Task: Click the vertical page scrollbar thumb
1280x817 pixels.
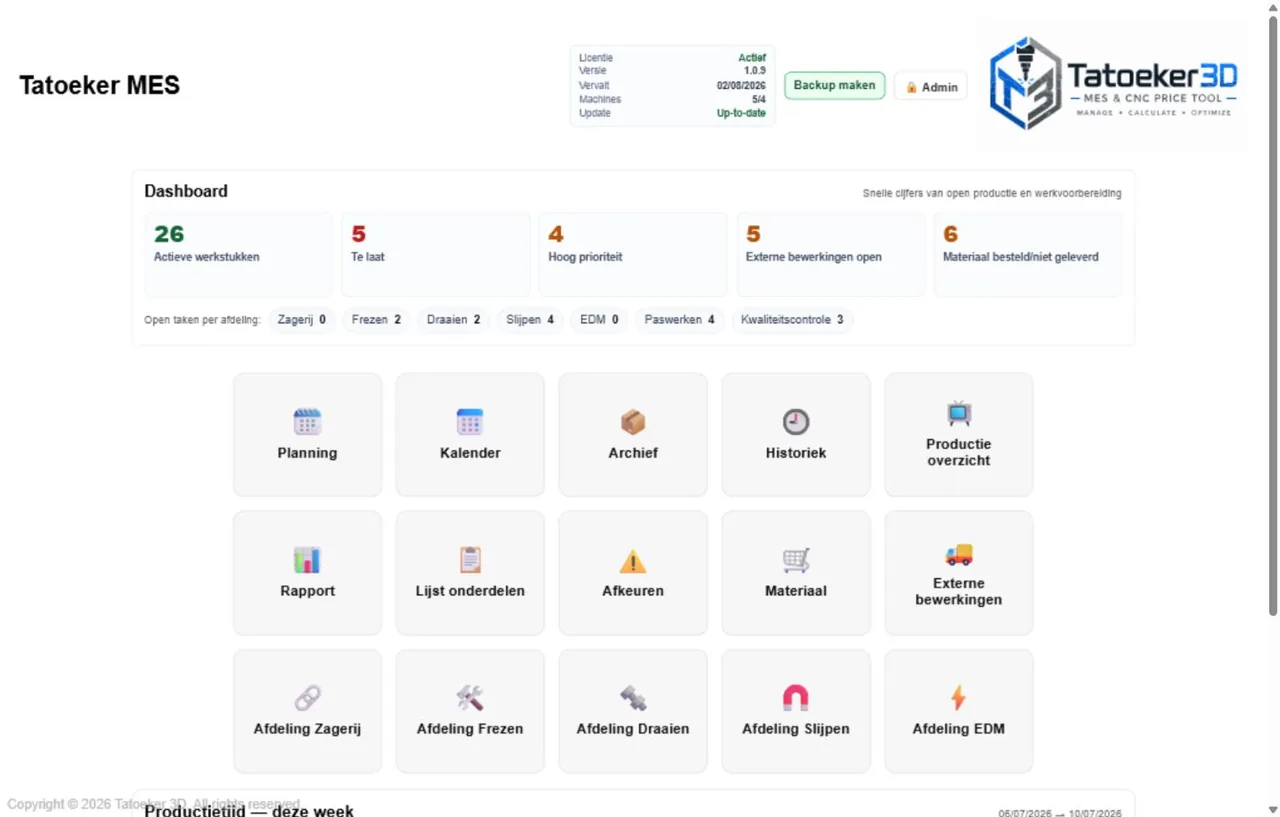Action: [1272, 315]
